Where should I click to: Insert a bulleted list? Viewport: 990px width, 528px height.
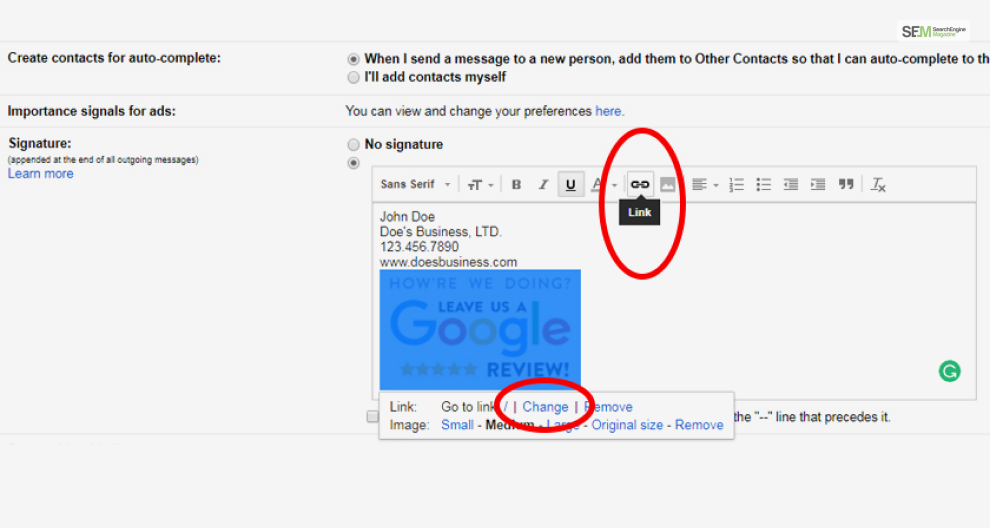[x=763, y=184]
